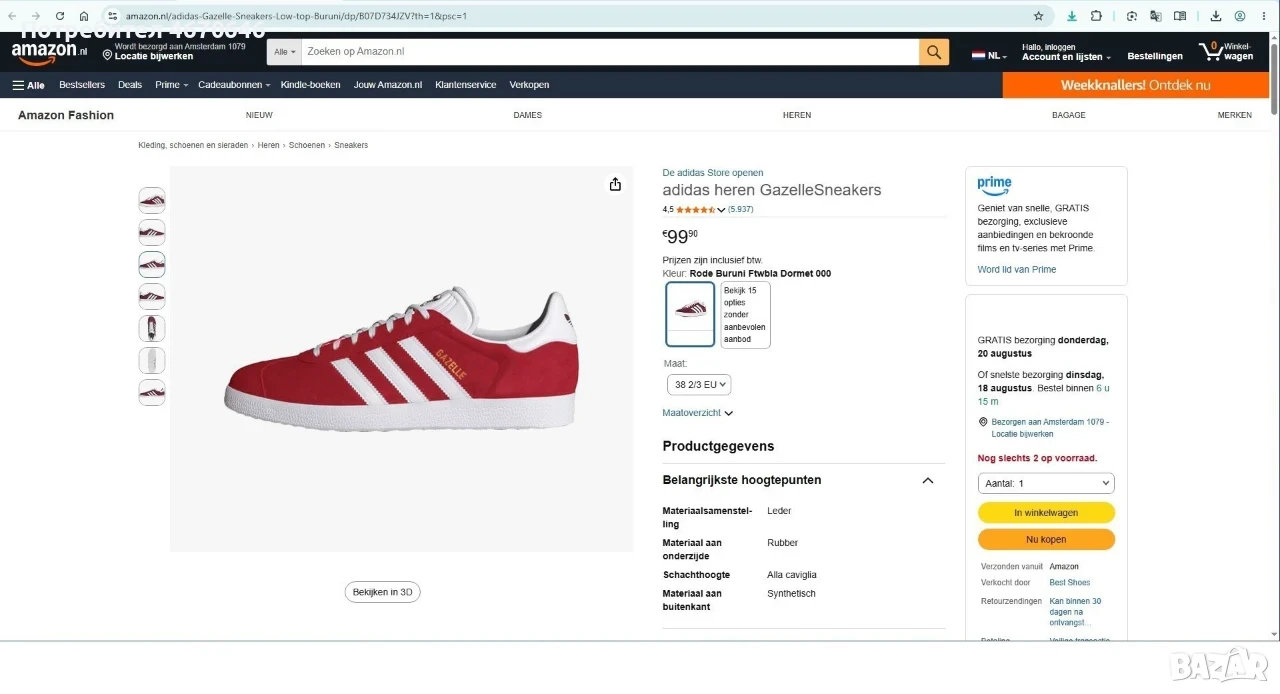Click Bekijk 15 opties zonder aanbevolen aanbod
The width and height of the screenshot is (1280, 694).
[746, 315]
